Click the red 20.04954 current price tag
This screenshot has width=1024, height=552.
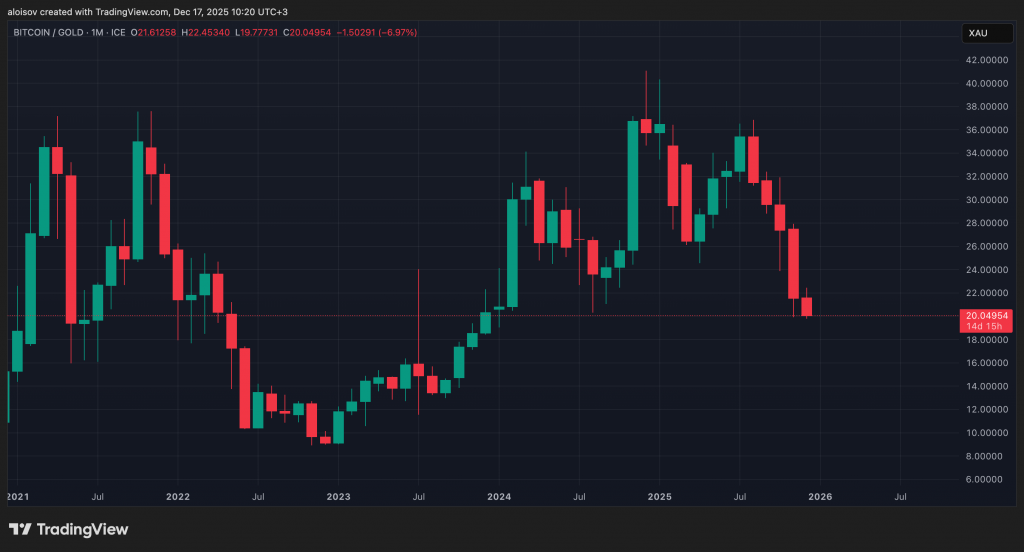pos(985,315)
